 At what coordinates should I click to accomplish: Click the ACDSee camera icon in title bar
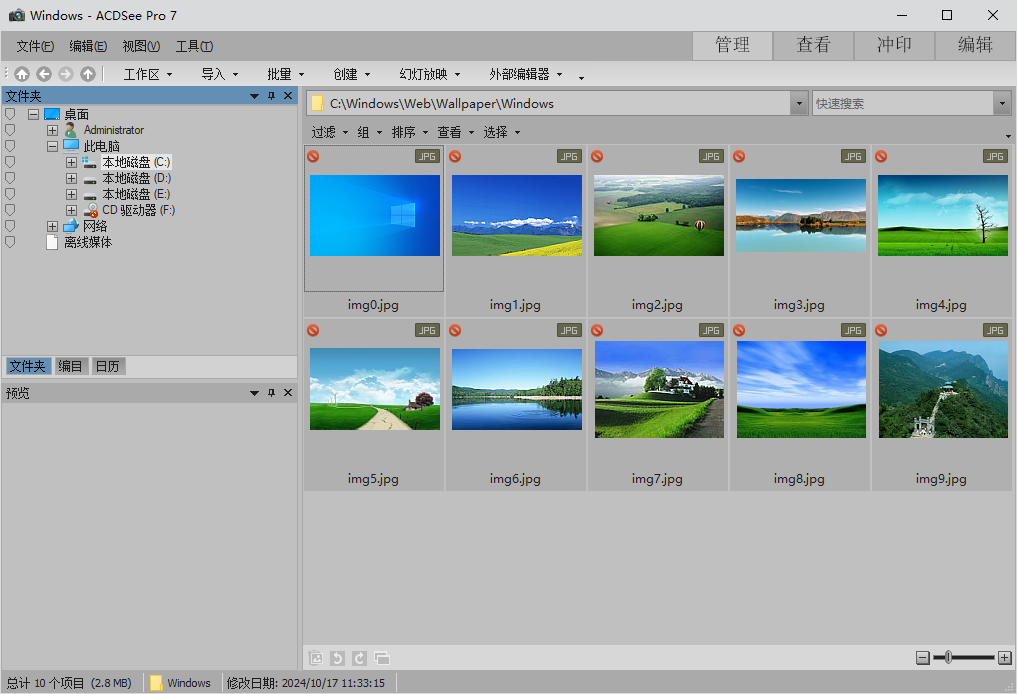coord(17,15)
